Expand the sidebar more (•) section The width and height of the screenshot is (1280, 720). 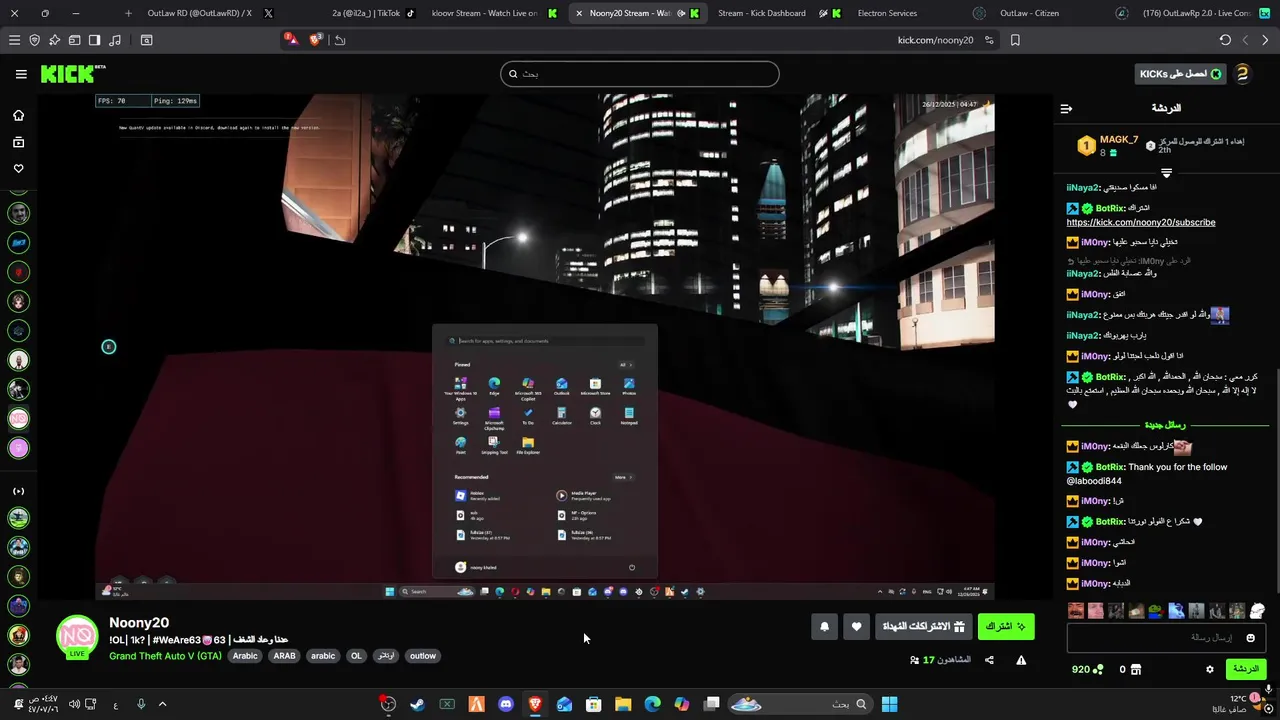(18, 491)
